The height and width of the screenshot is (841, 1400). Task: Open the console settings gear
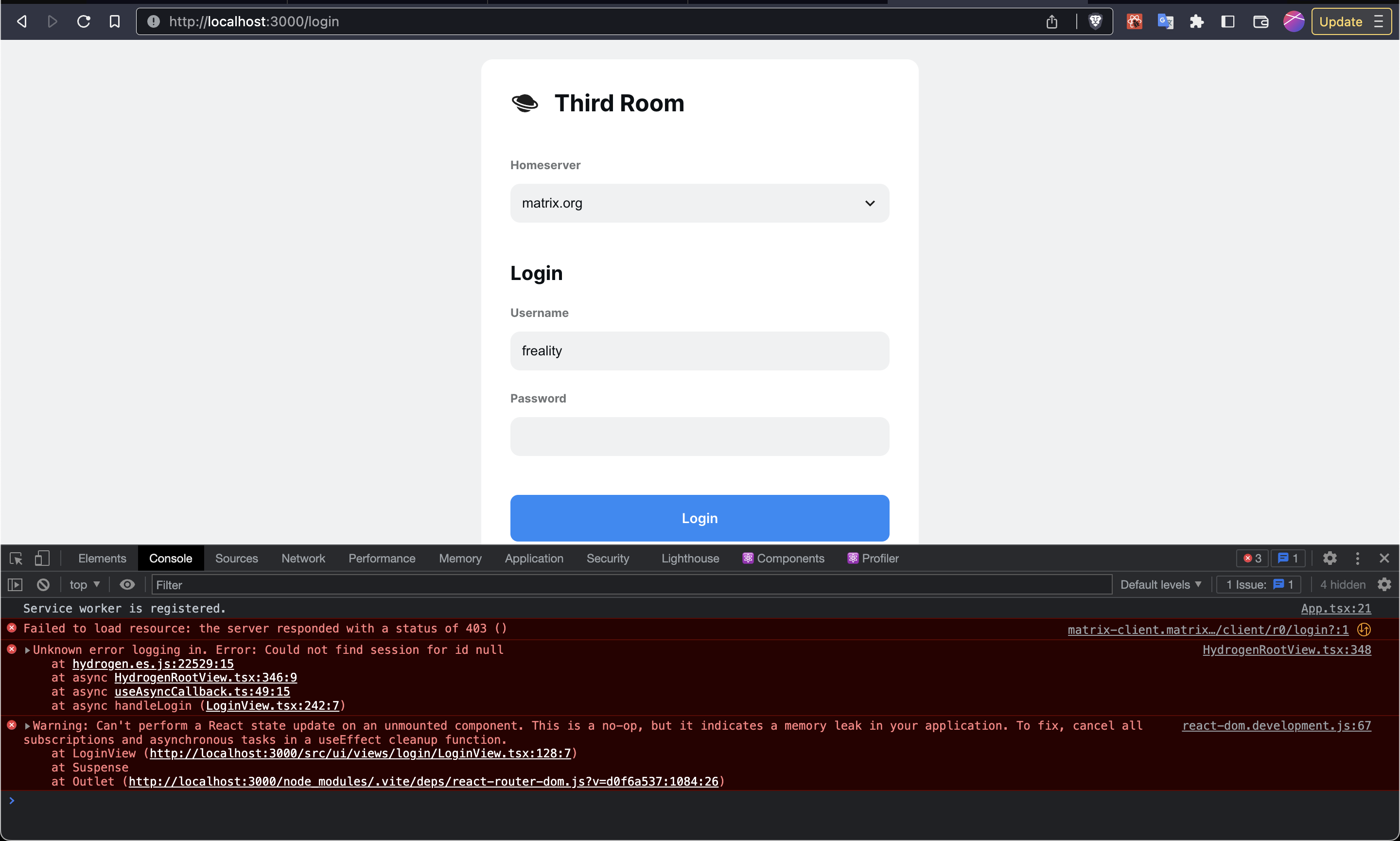[x=1384, y=584]
